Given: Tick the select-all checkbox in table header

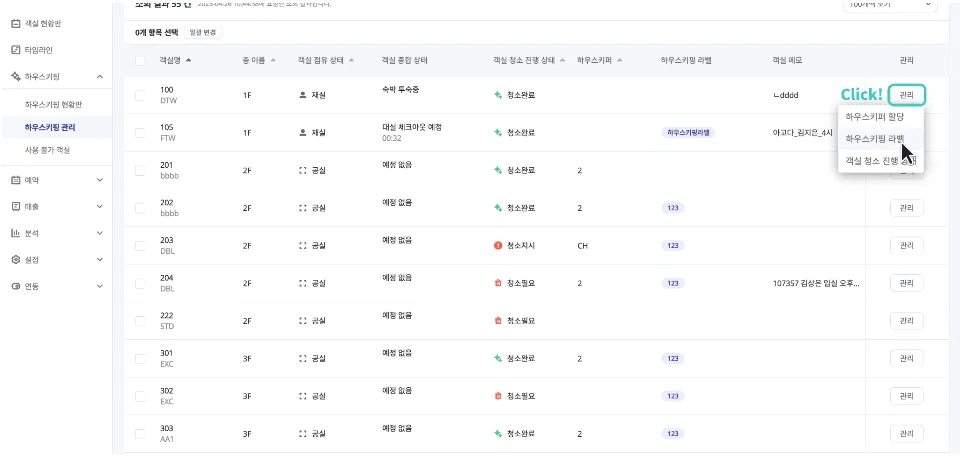Looking at the screenshot, I should (140, 61).
